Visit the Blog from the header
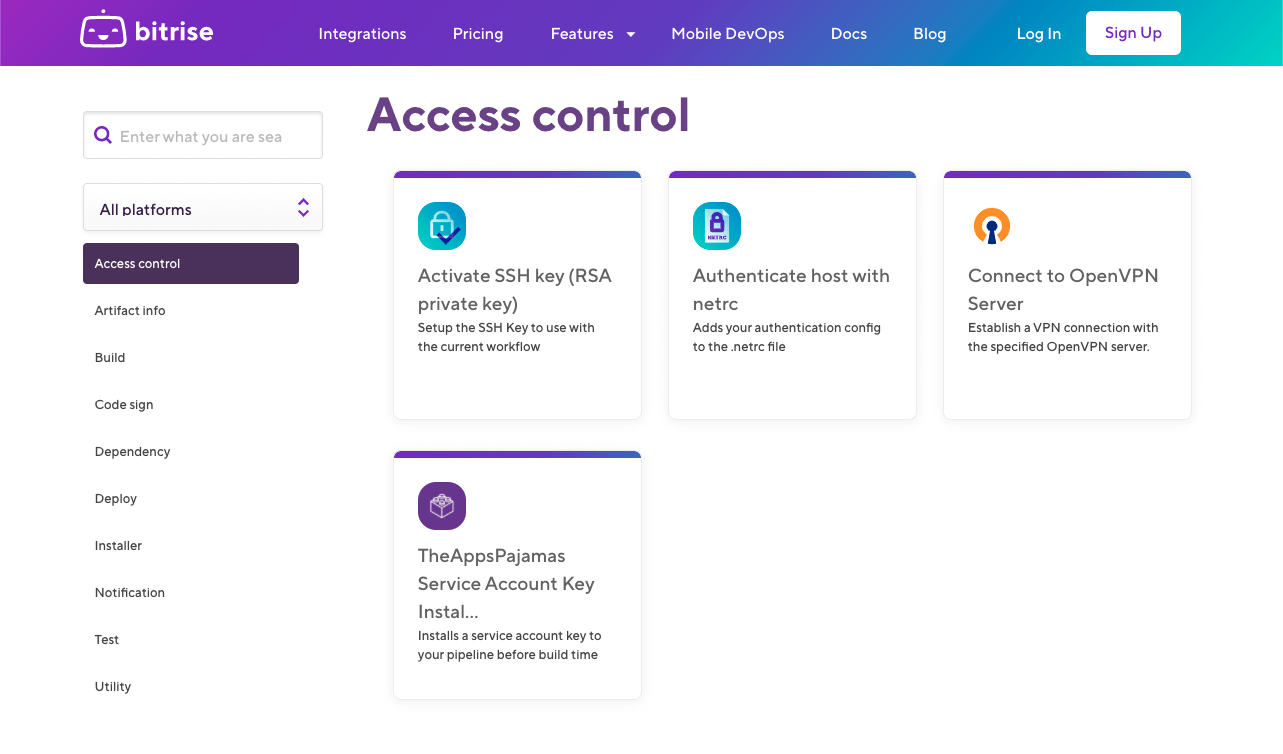 coord(930,34)
